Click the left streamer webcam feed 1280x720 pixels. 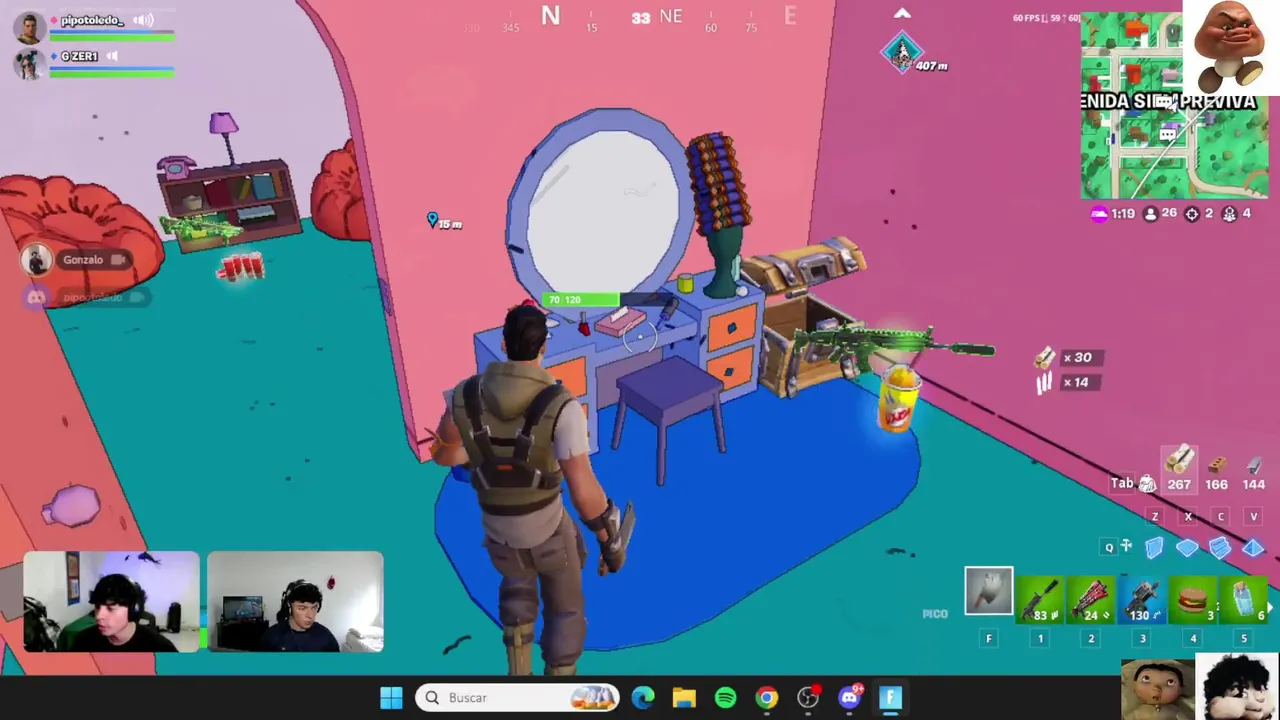pyautogui.click(x=111, y=601)
